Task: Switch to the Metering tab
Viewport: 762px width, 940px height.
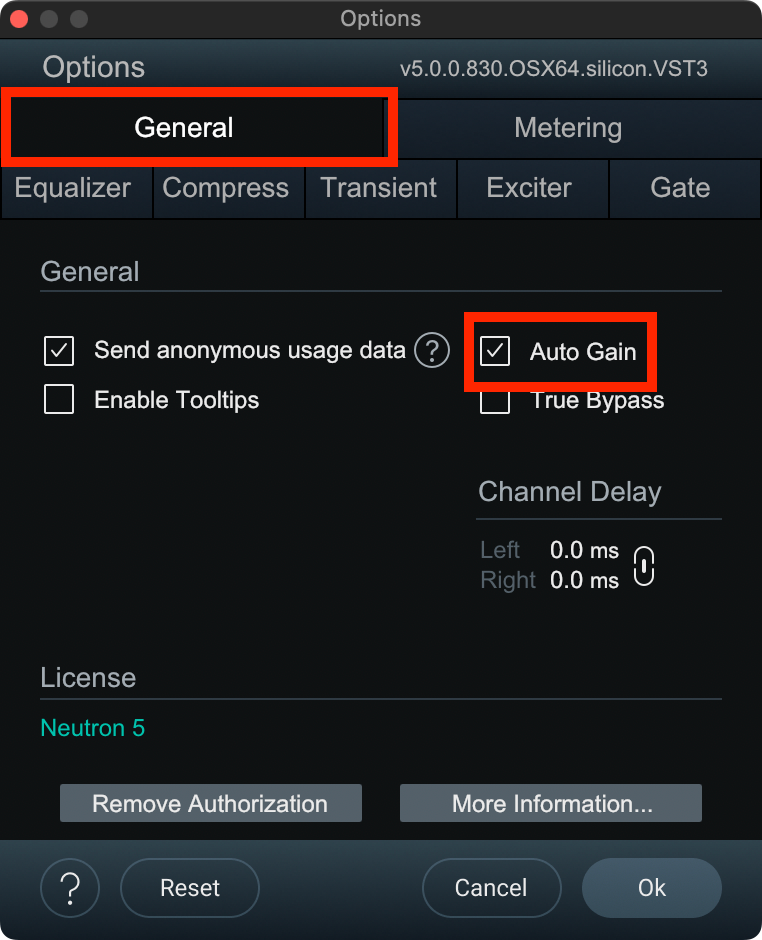Action: coord(568,128)
